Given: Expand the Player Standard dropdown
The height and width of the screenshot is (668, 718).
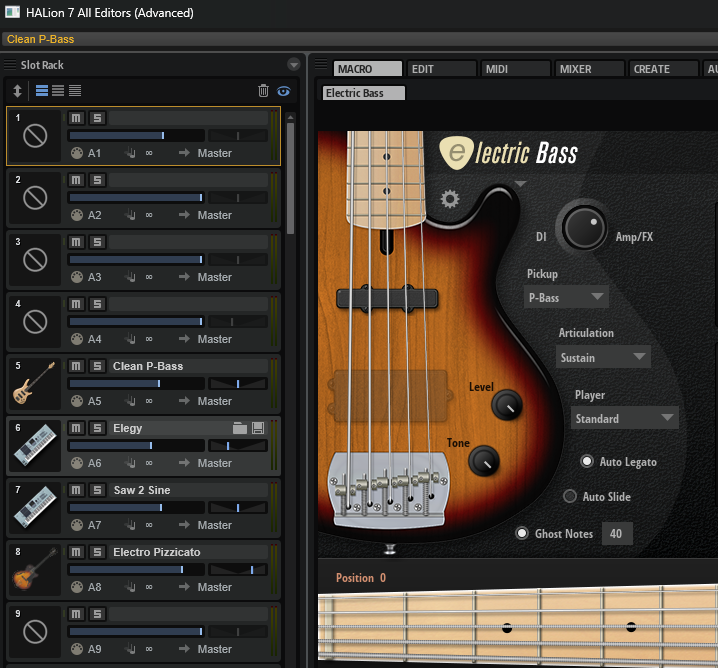Looking at the screenshot, I should [626, 419].
